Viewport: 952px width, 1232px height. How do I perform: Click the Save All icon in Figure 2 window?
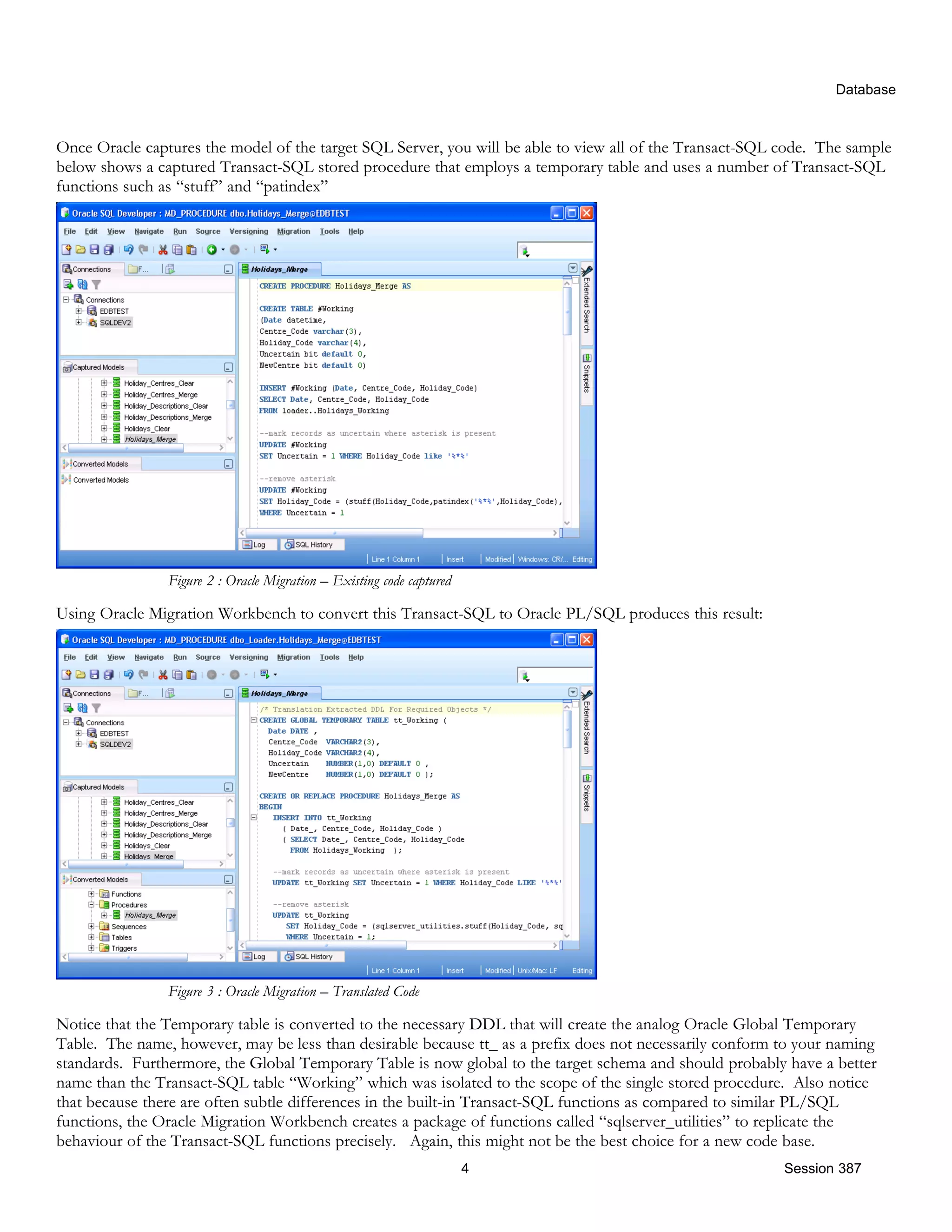(x=108, y=249)
